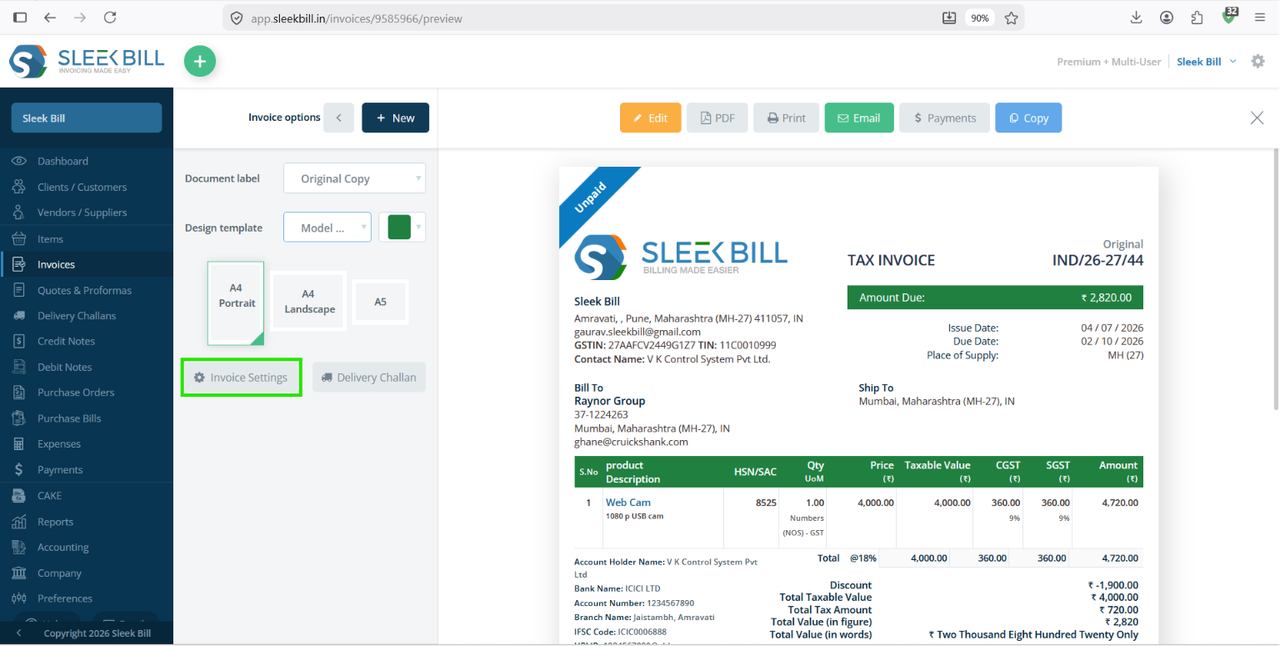Go to Purchase Orders in sidebar
Screen dimensions: 1280x646
coord(76,392)
